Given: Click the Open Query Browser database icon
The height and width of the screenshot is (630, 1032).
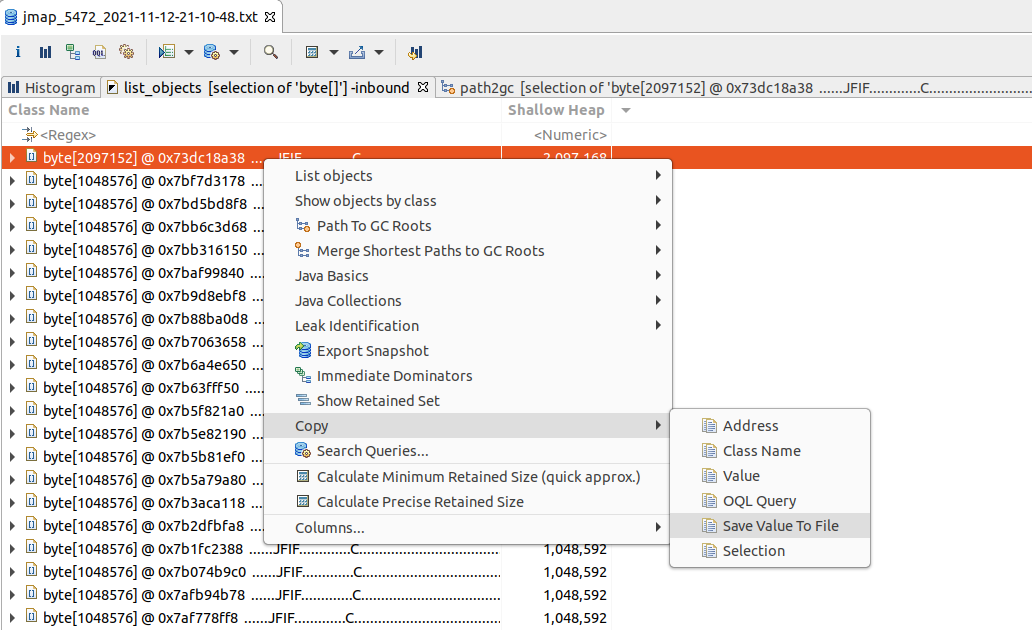Looking at the screenshot, I should (212, 52).
